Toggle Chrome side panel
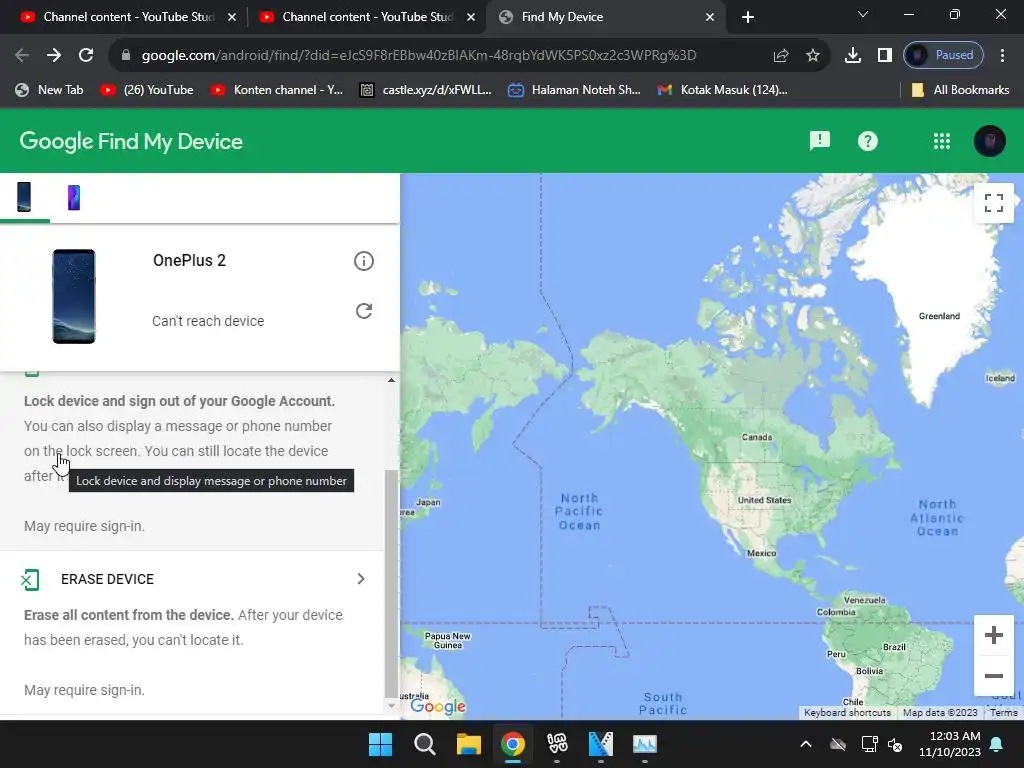Screen dimensions: 1024x768 (x=884, y=56)
